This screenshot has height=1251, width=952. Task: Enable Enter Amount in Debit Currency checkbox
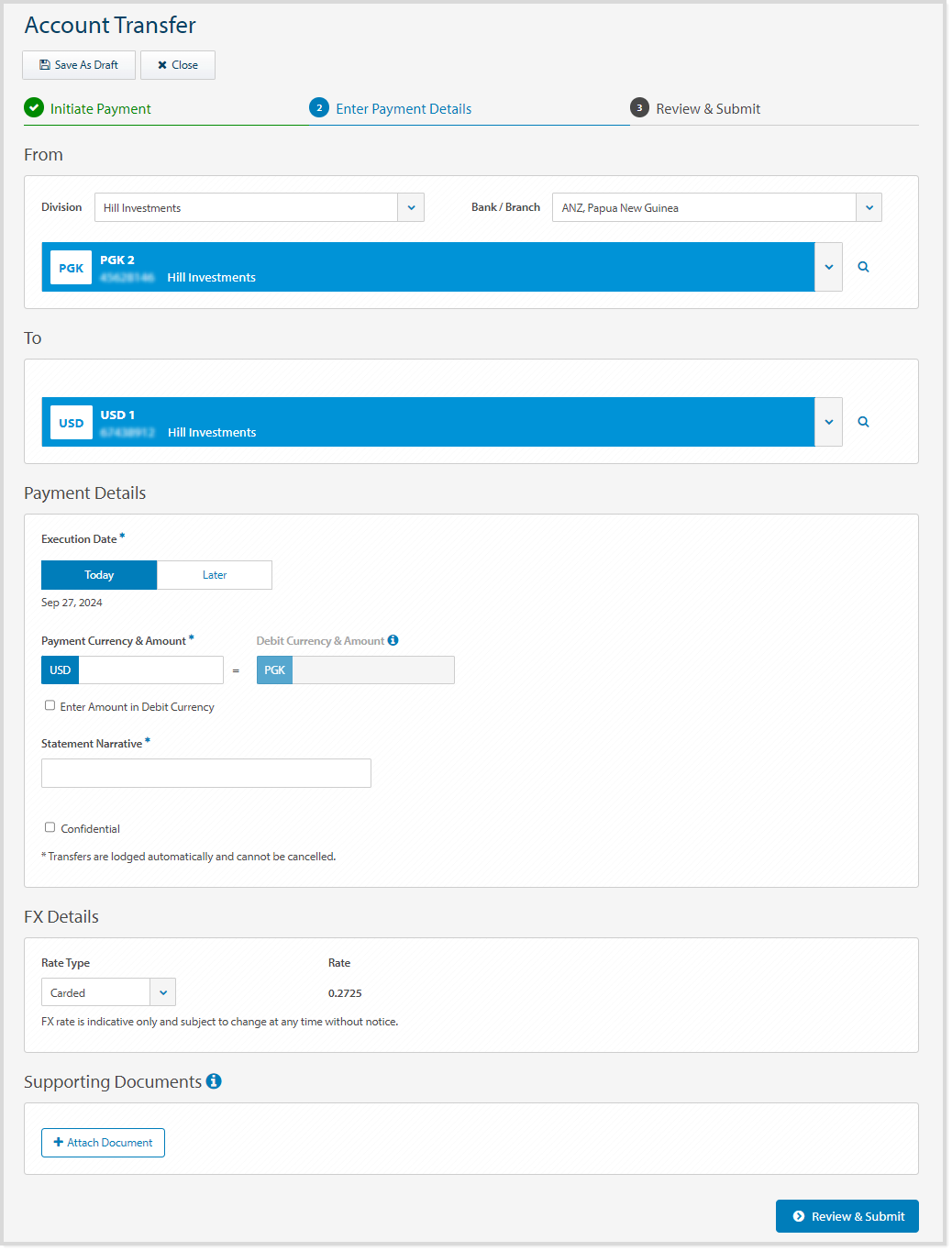pyautogui.click(x=50, y=705)
